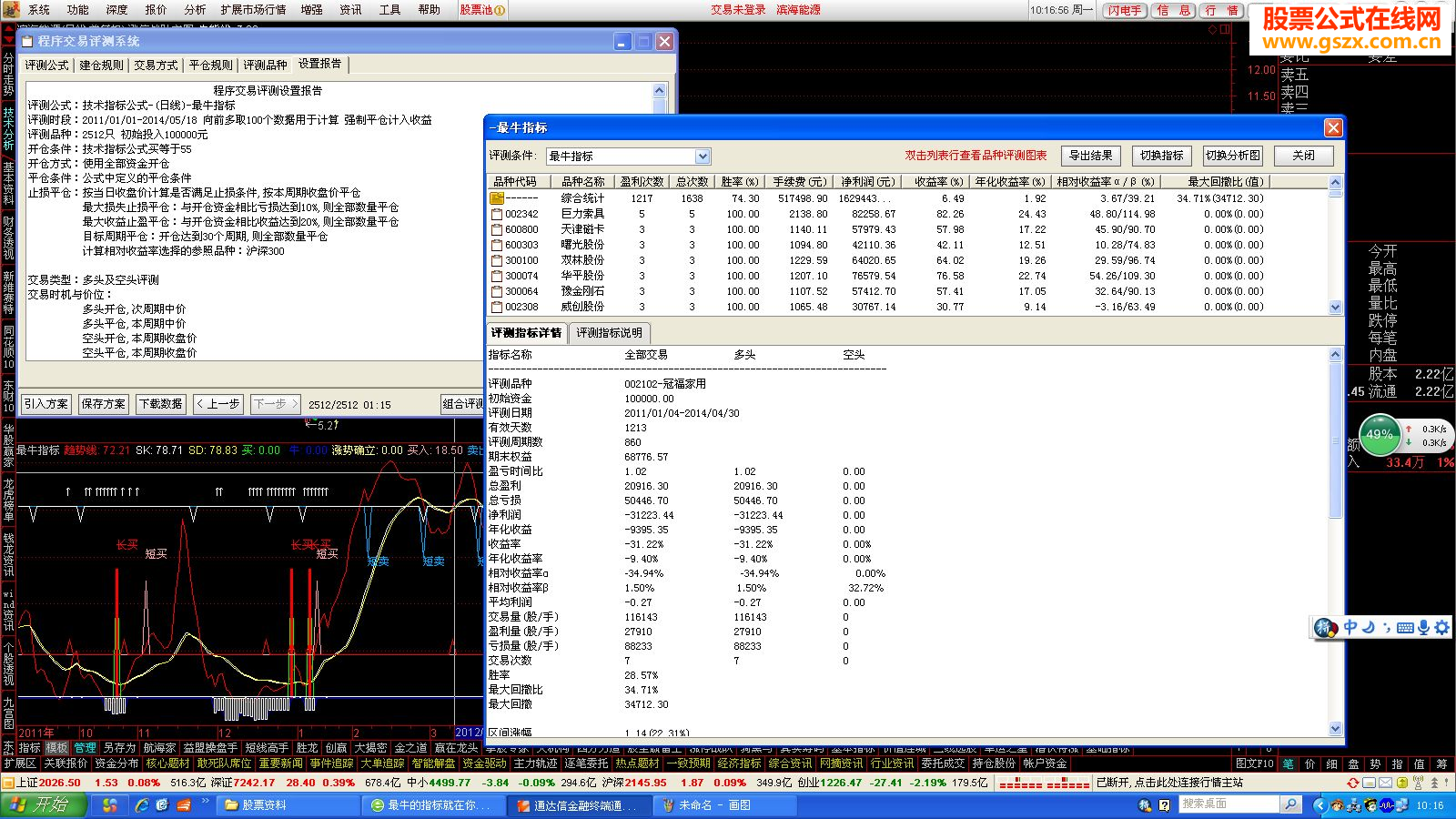Open the IME soft keyboard icon

click(1405, 627)
